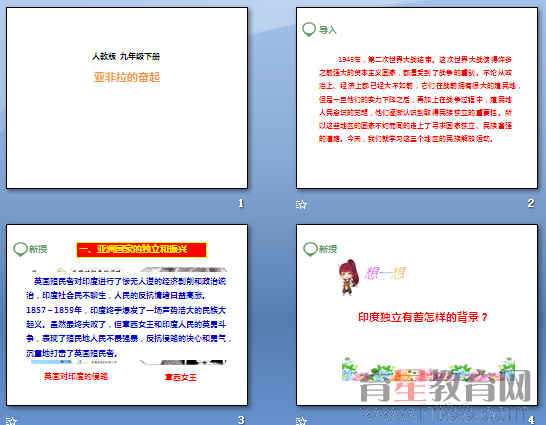Select slide 2 with red intro paragraph
Viewport: 546px width, 425px height.
[x=417, y=98]
